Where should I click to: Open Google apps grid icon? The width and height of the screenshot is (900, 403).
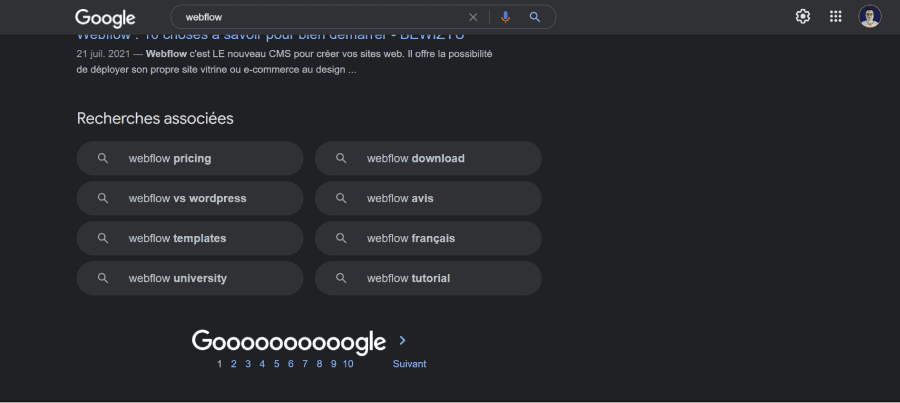836,17
